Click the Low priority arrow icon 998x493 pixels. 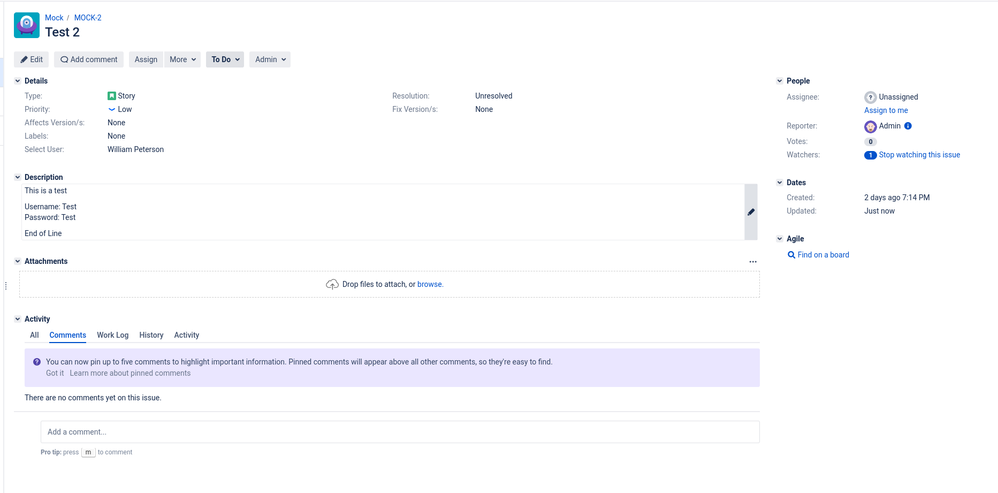click(x=111, y=109)
